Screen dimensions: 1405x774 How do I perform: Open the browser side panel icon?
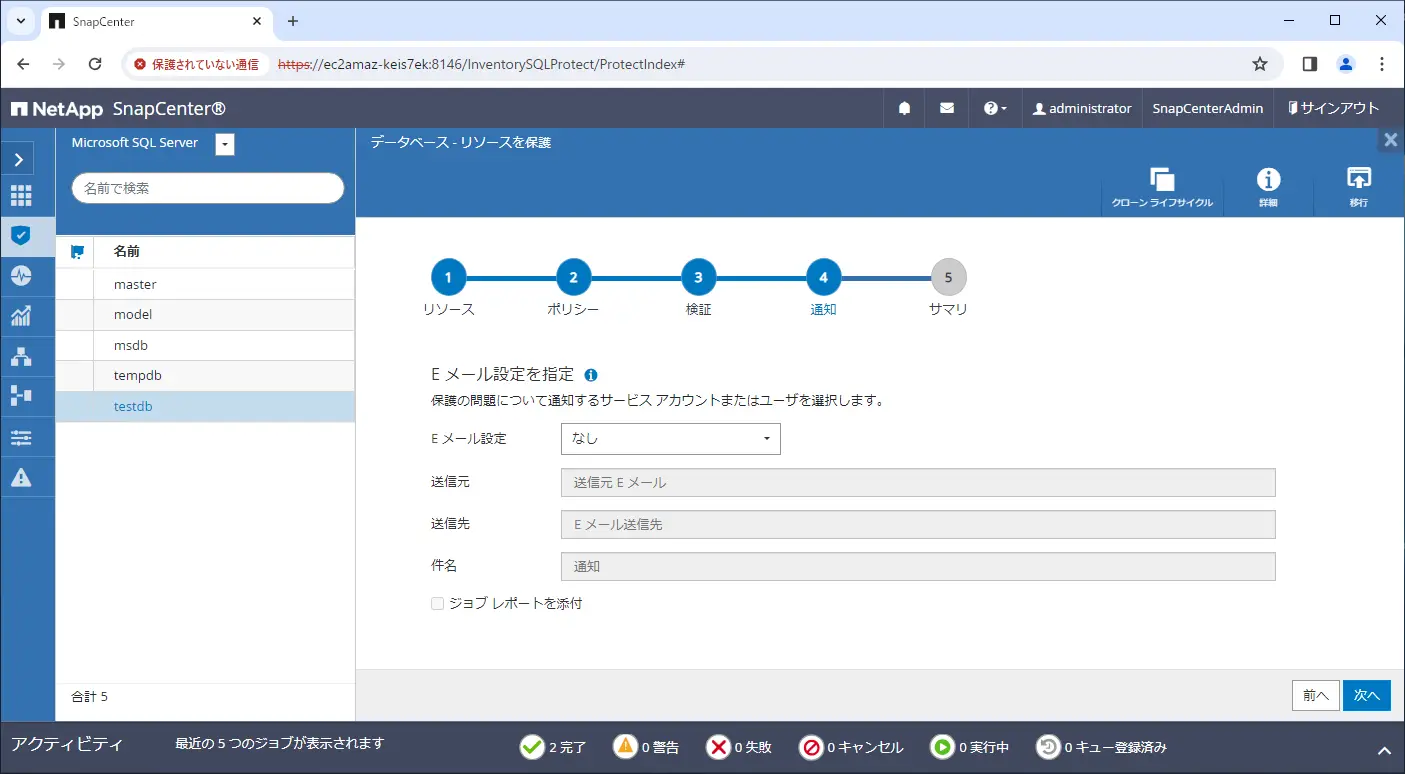1310,64
